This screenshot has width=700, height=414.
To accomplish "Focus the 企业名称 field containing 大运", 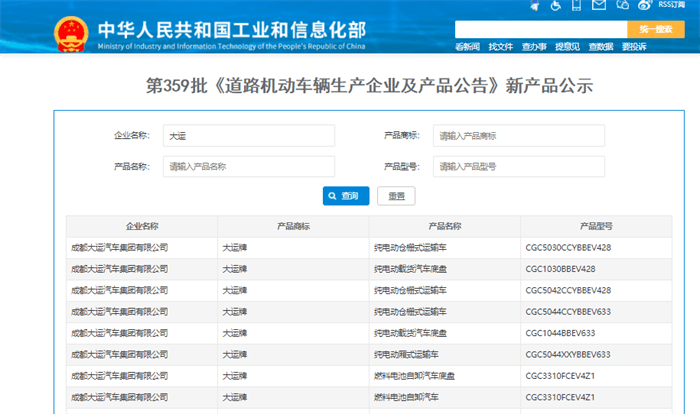I will click(248, 135).
